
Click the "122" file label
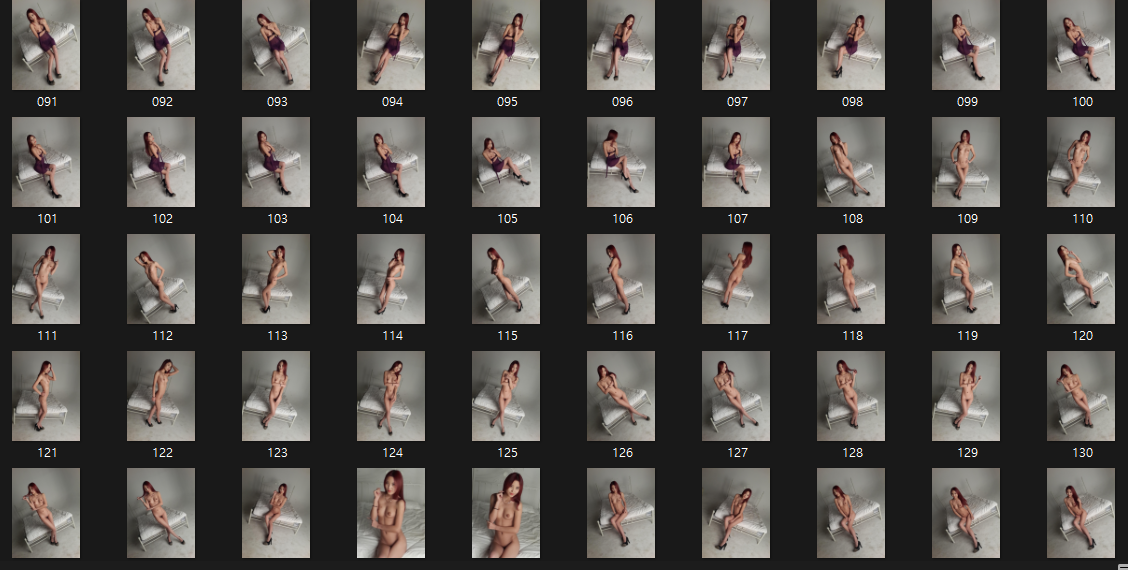(162, 453)
